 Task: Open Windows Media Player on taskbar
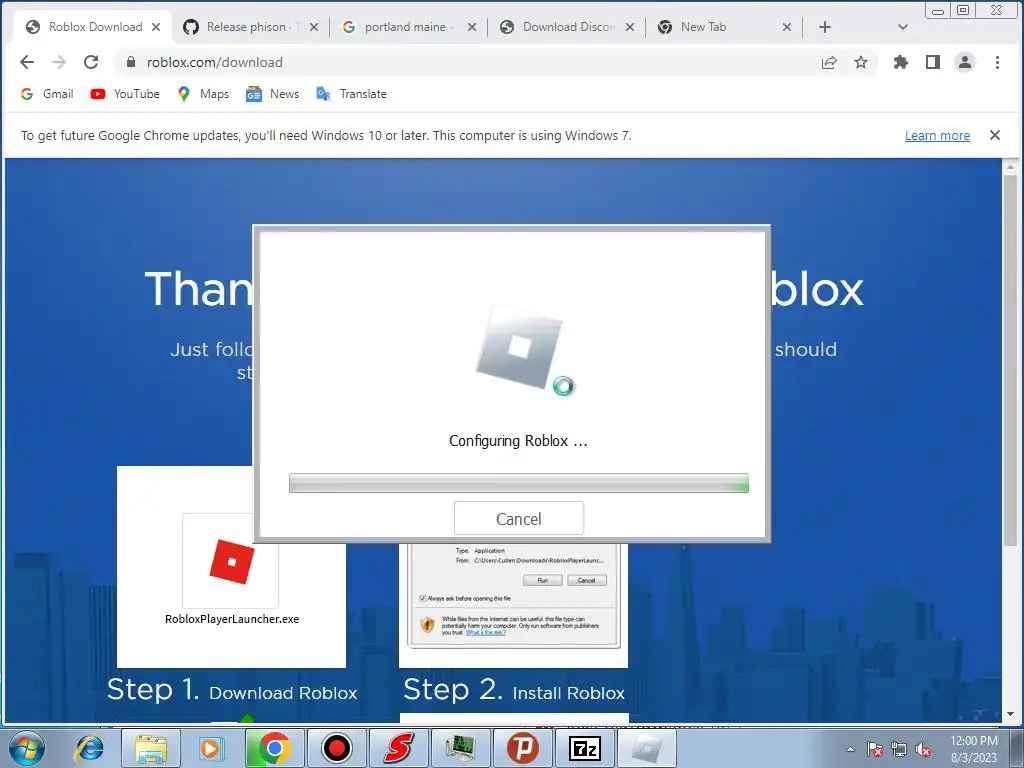click(211, 748)
